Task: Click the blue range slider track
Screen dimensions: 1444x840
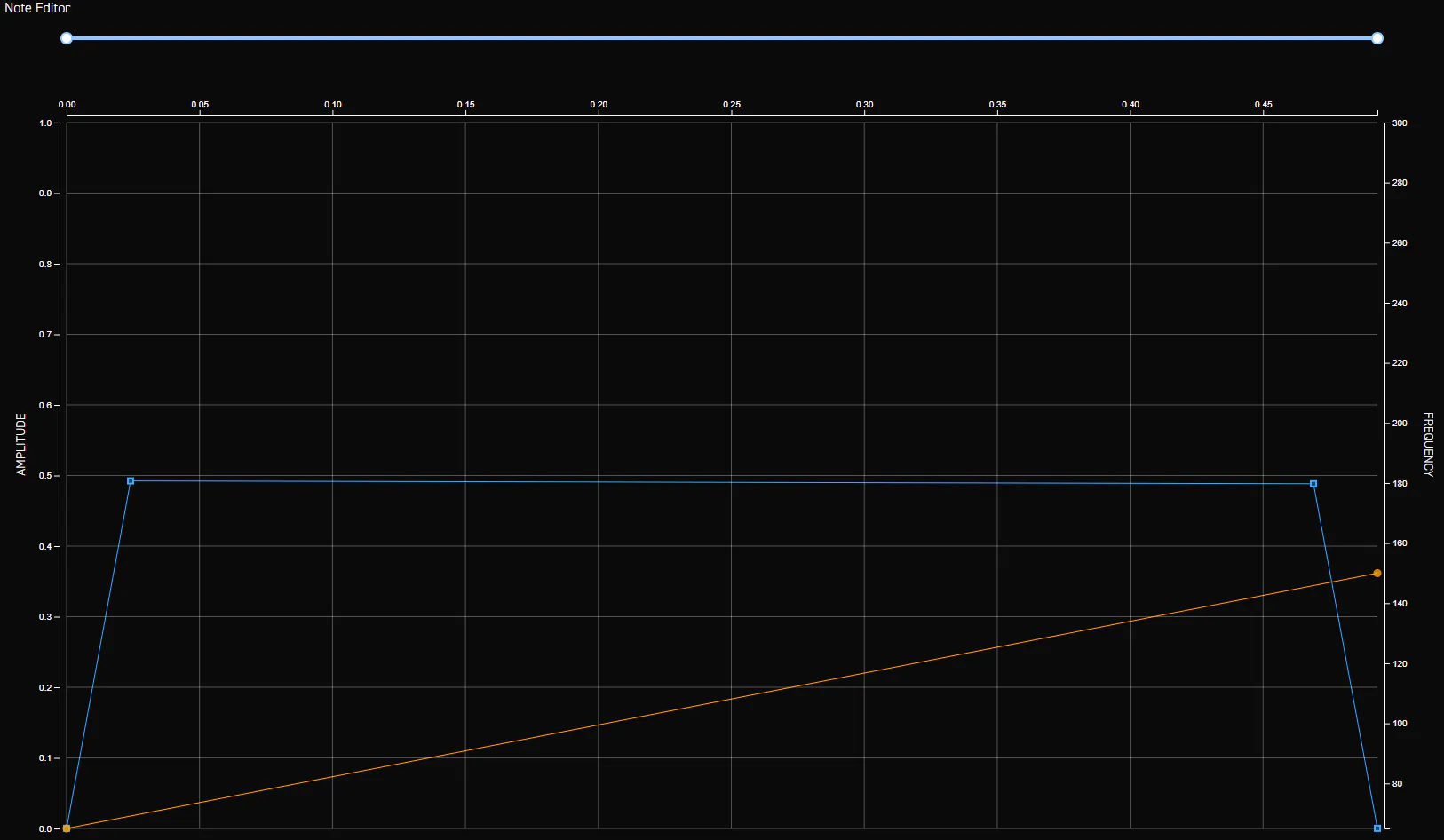Action: tap(722, 38)
